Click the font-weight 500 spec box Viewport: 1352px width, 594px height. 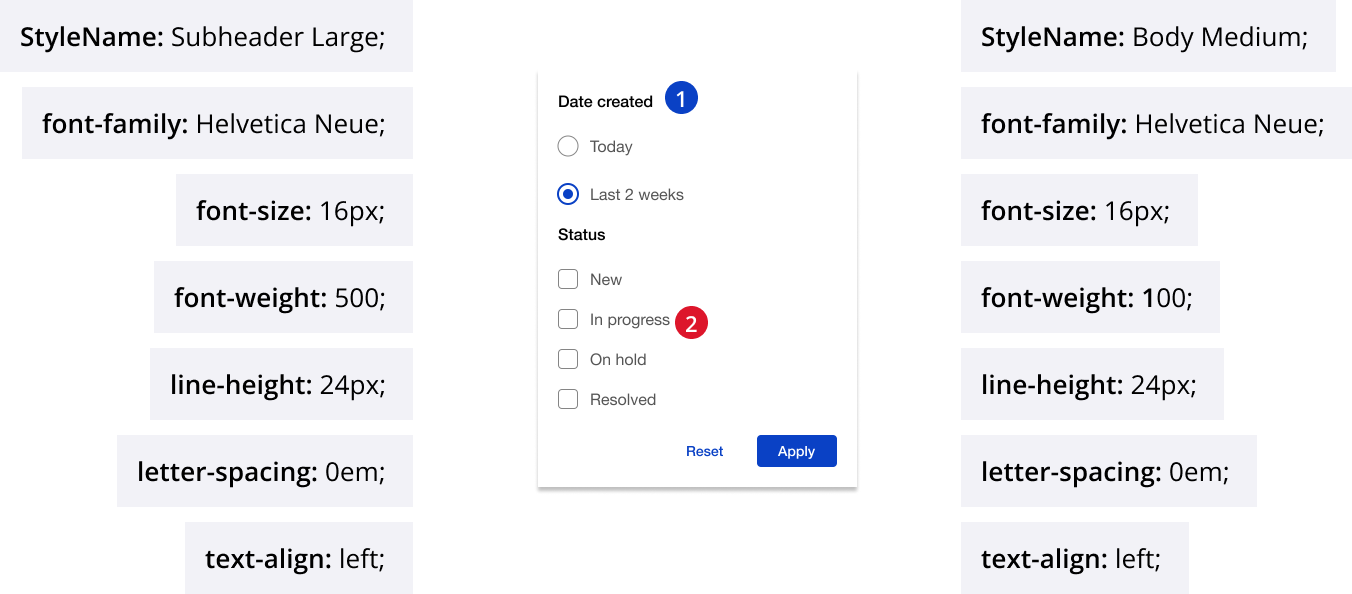[282, 297]
